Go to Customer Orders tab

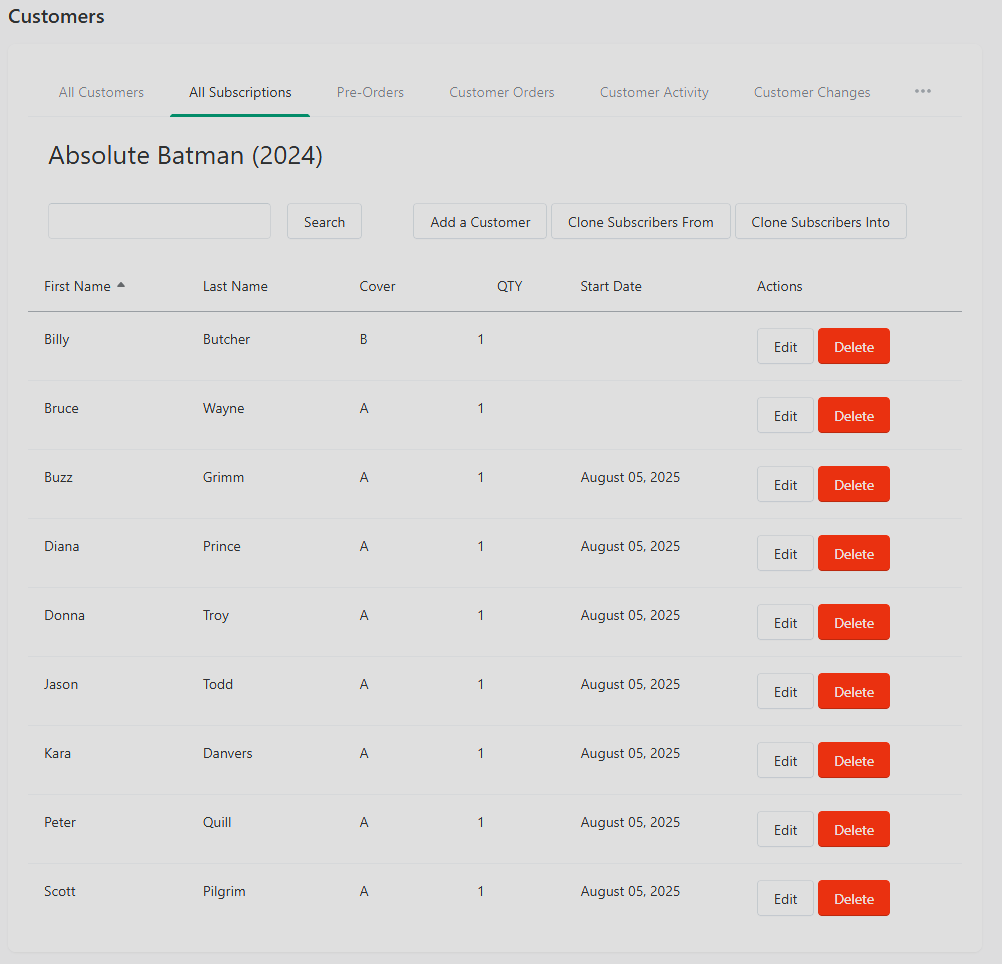point(502,92)
